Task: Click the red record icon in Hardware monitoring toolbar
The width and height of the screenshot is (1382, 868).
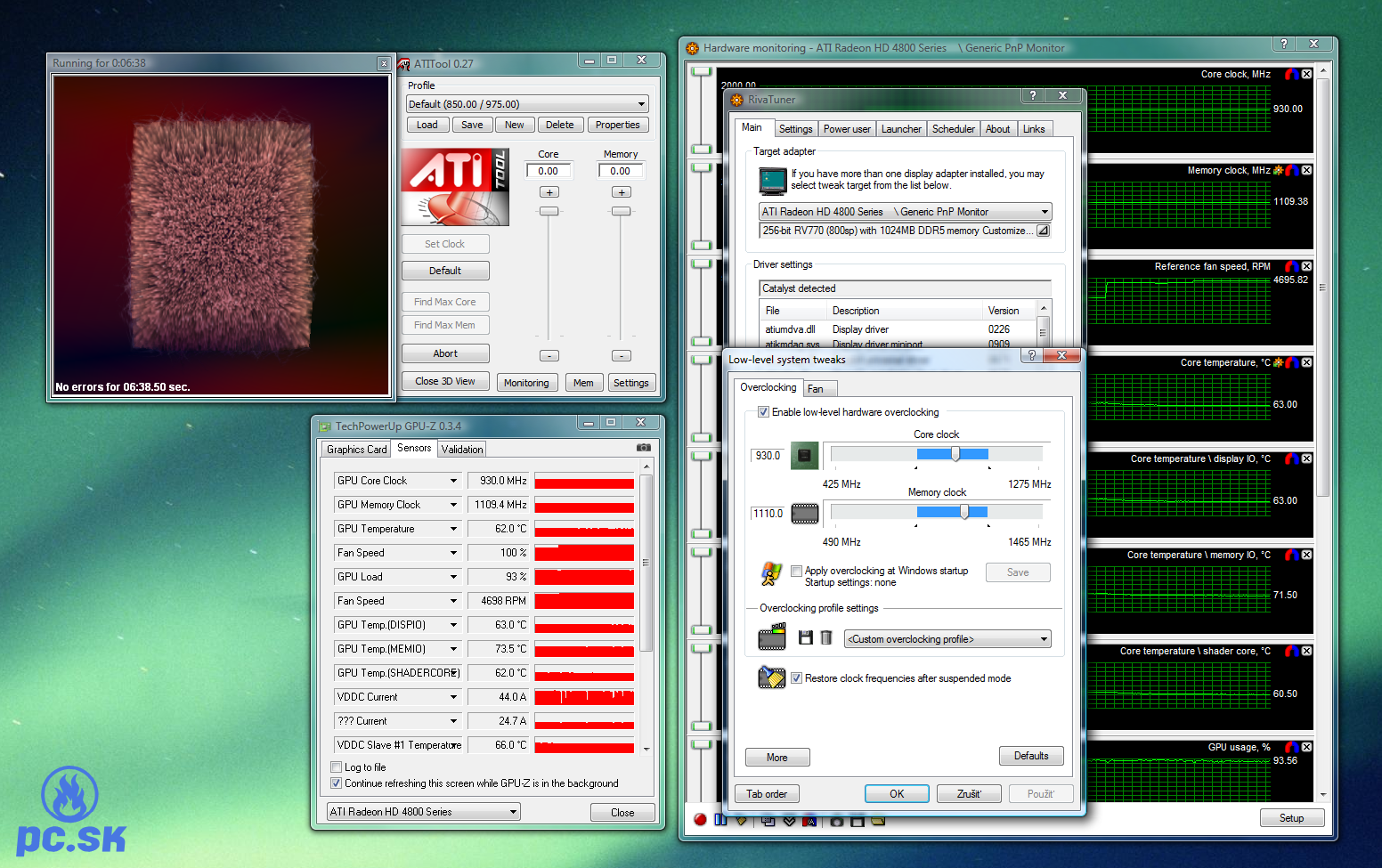Action: (x=700, y=820)
